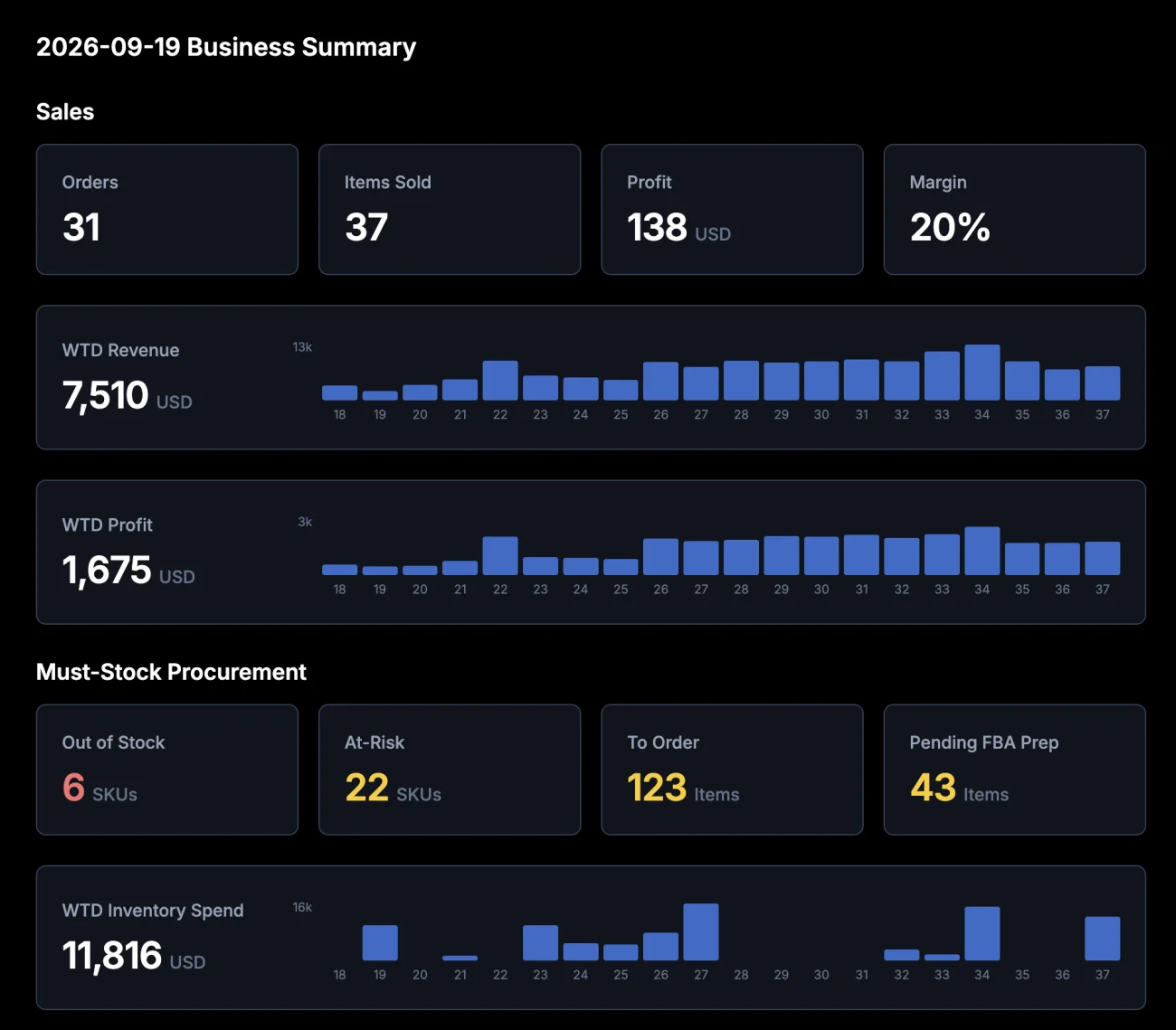
Task: Click the week 26 bar in Inventory Spend chart
Action: click(x=660, y=946)
